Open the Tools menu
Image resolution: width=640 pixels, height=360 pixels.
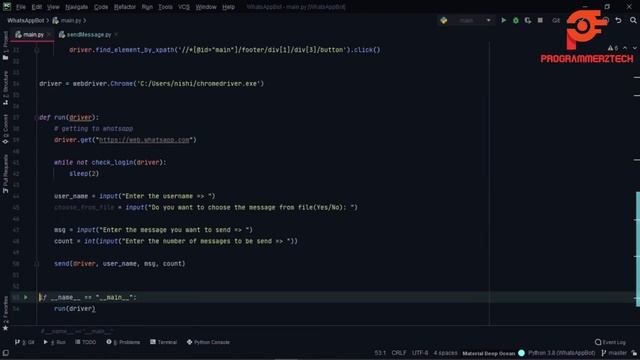click(165, 7)
